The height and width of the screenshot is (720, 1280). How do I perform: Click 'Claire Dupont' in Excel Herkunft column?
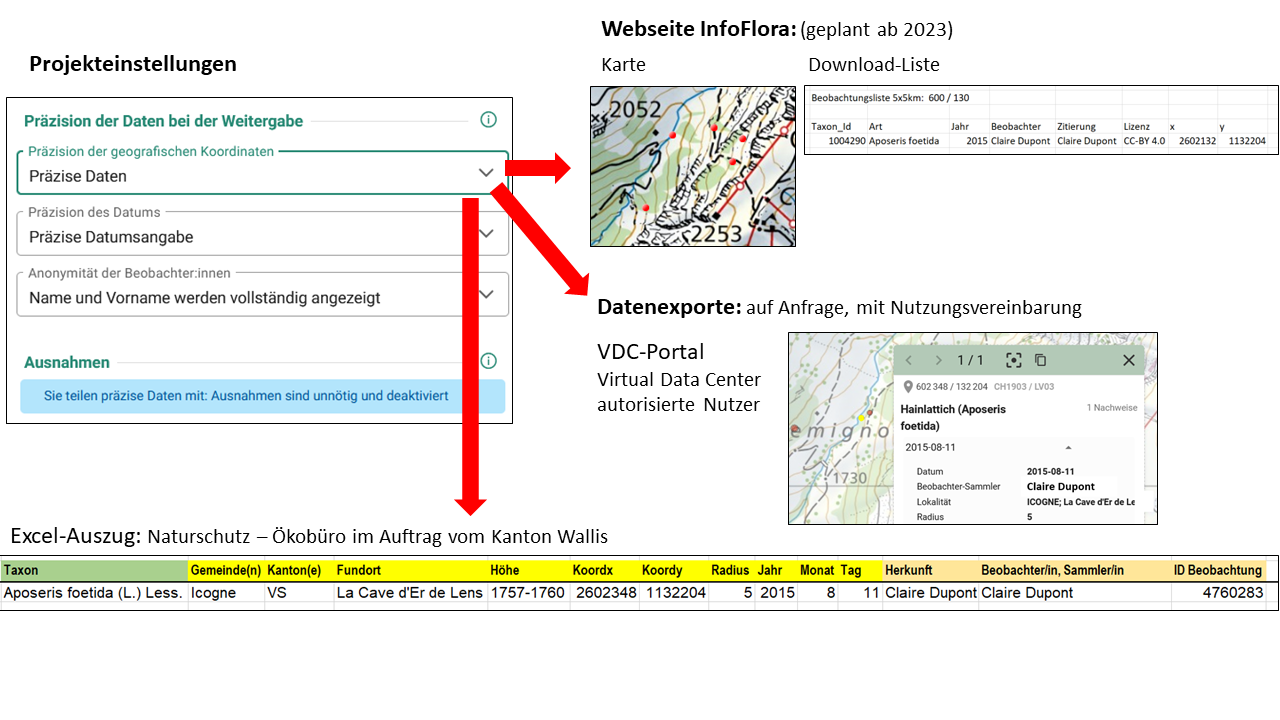pyautogui.click(x=931, y=592)
